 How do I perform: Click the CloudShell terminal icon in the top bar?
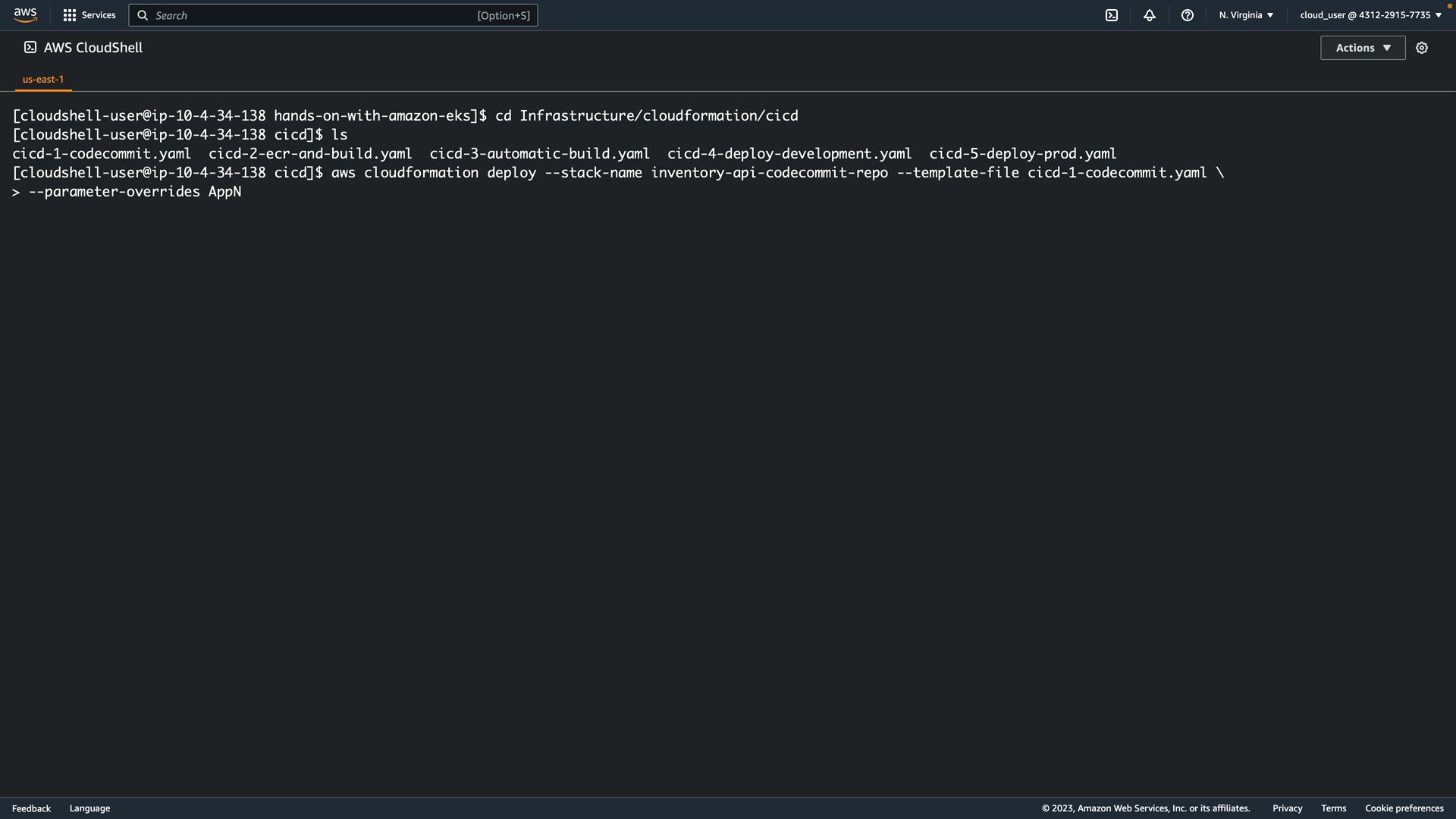[x=1112, y=15]
